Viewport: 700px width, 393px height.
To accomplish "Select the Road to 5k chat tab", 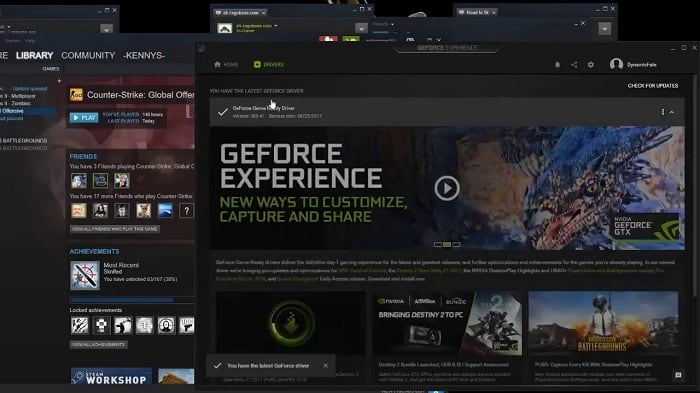I will tap(477, 13).
